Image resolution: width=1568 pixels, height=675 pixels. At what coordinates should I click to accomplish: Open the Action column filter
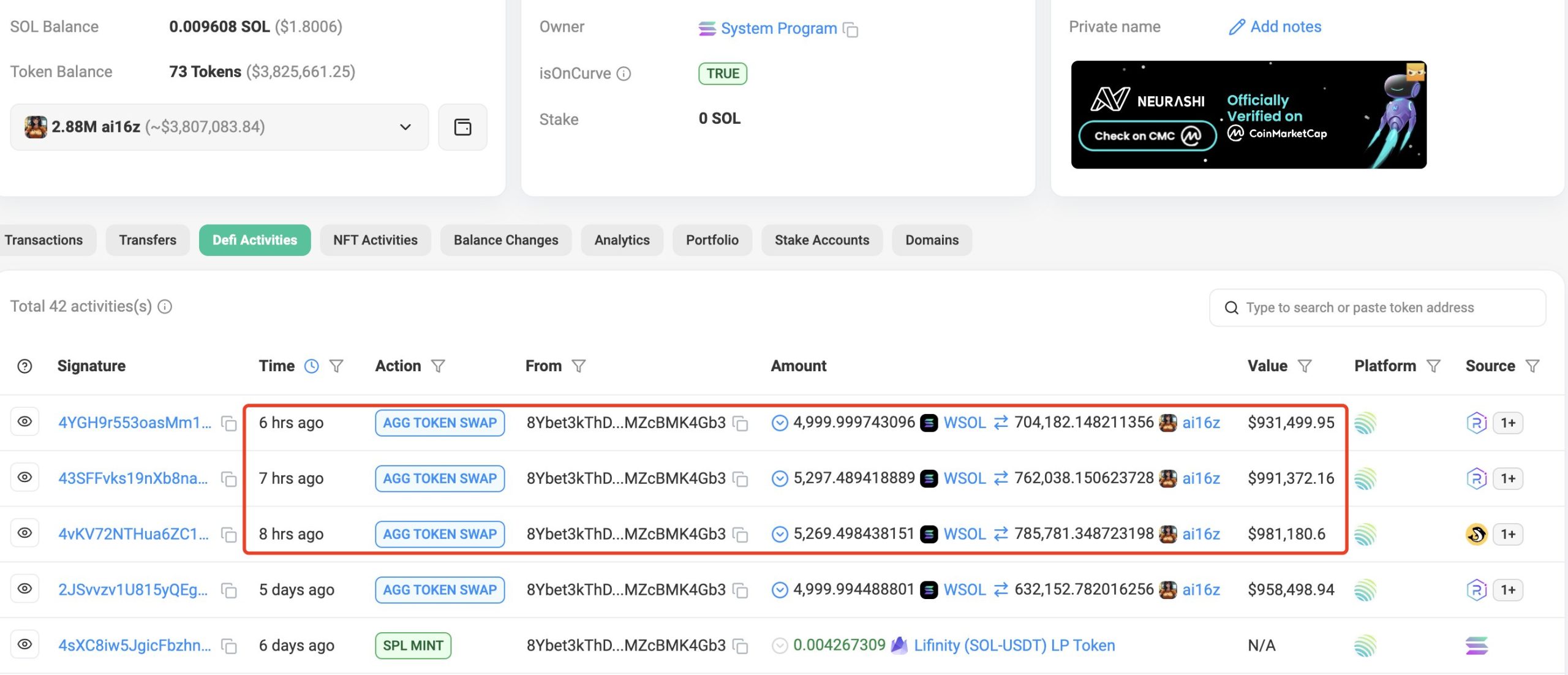(438, 366)
